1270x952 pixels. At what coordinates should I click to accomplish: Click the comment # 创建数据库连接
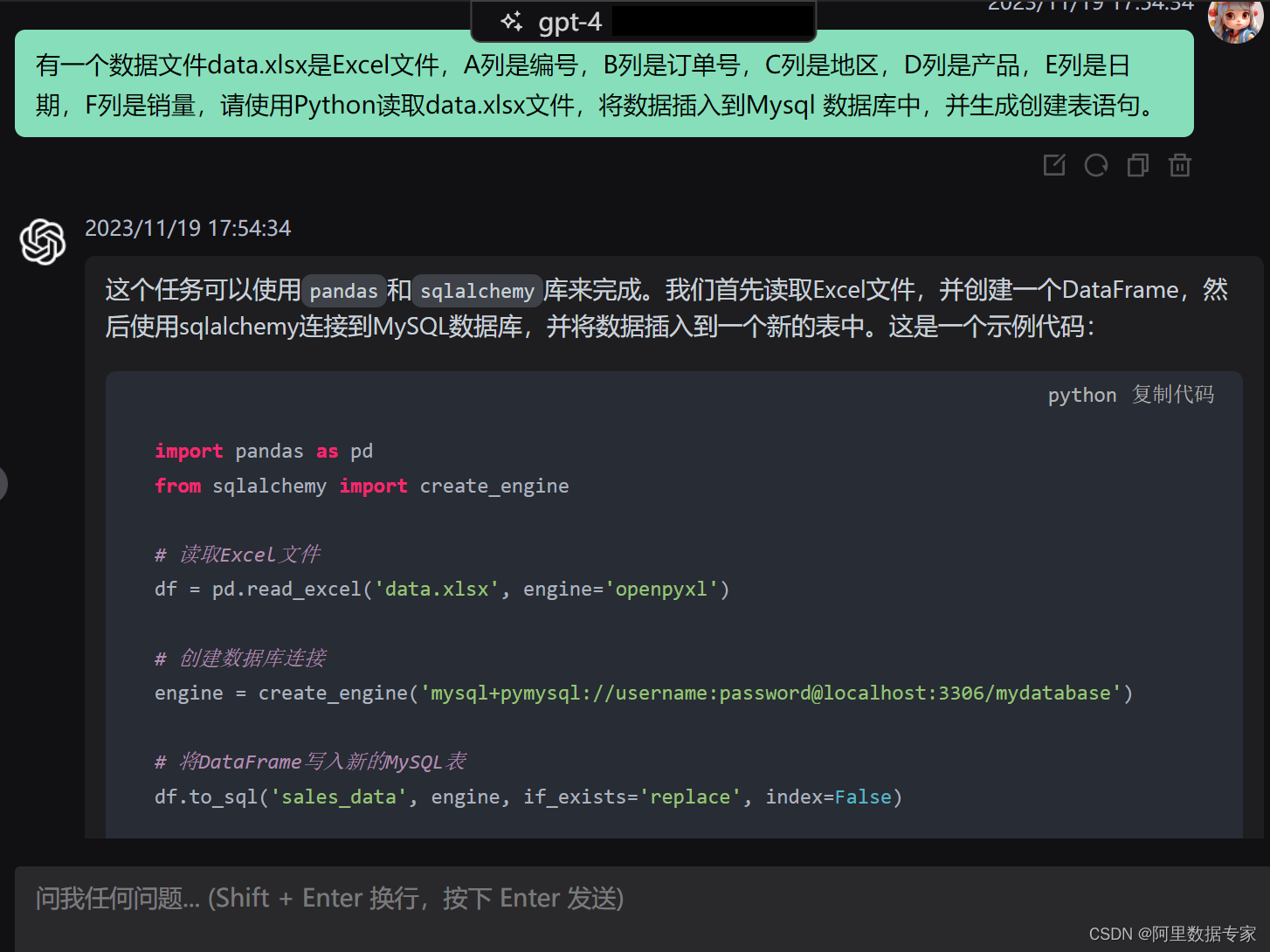[240, 659]
